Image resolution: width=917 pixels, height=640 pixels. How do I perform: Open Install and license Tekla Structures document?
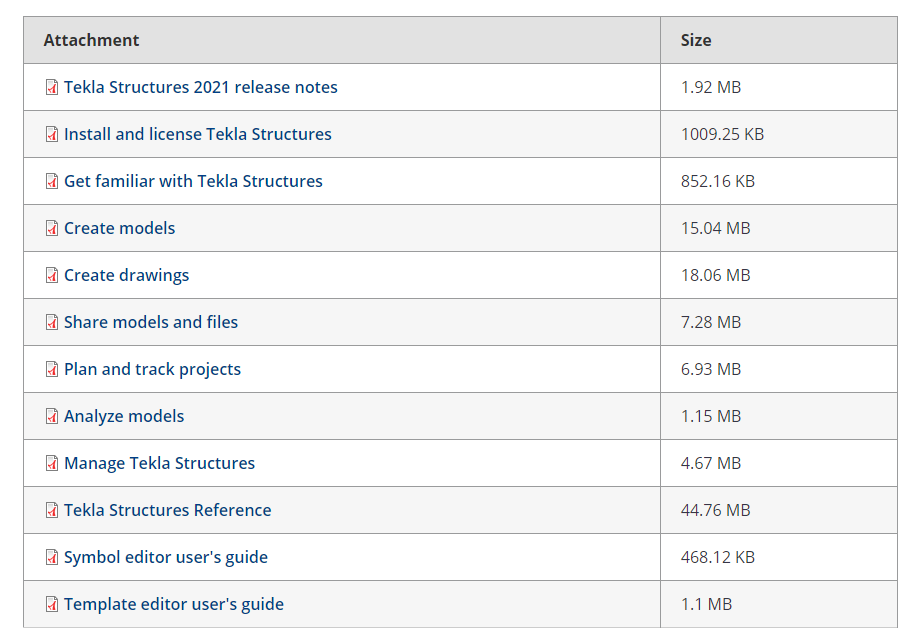click(198, 135)
